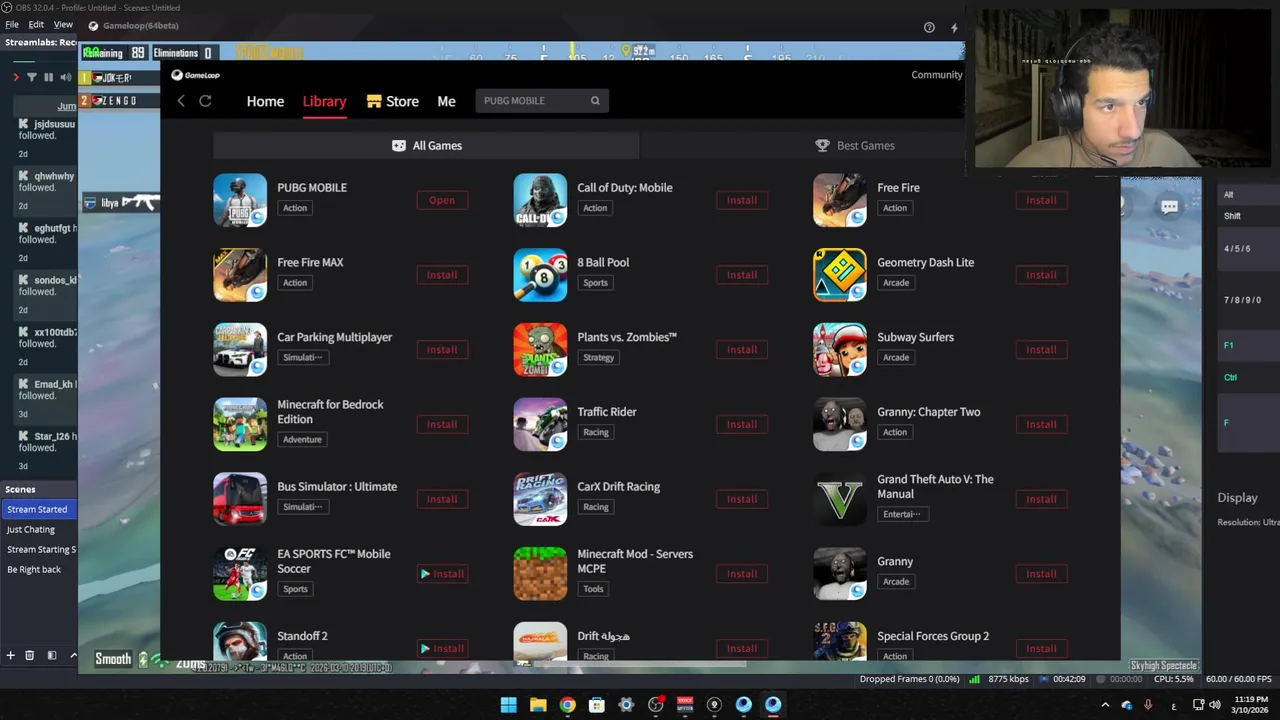Click the Community link

coord(937,75)
